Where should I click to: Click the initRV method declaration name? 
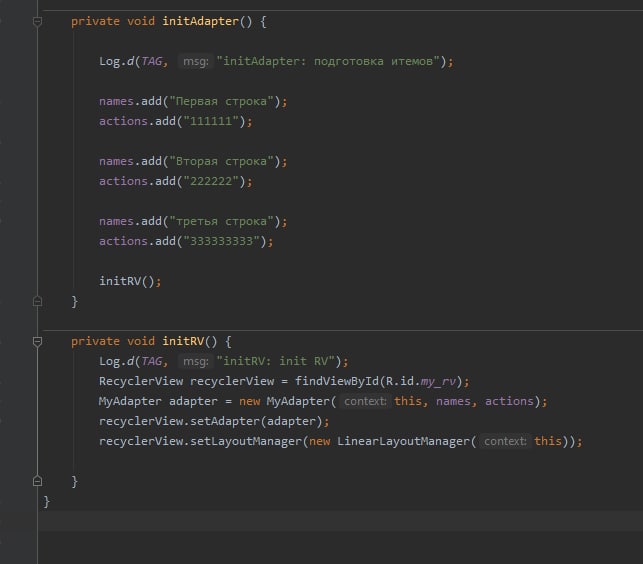click(183, 341)
